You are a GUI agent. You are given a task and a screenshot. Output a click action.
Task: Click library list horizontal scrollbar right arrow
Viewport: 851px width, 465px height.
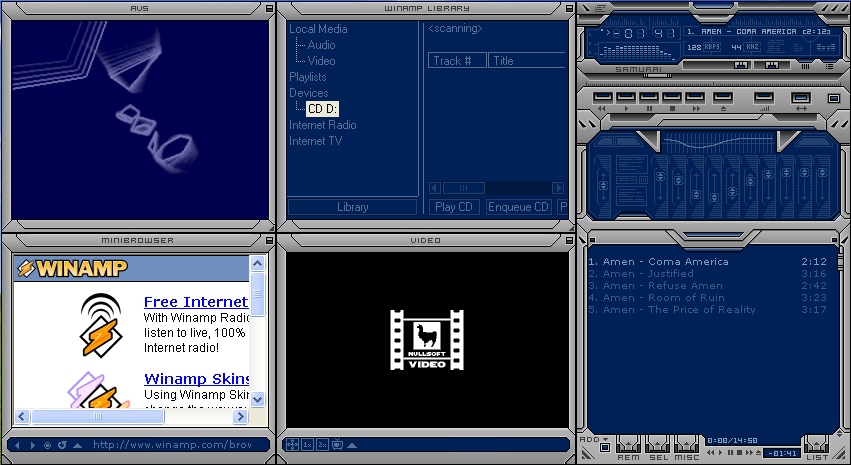558,188
